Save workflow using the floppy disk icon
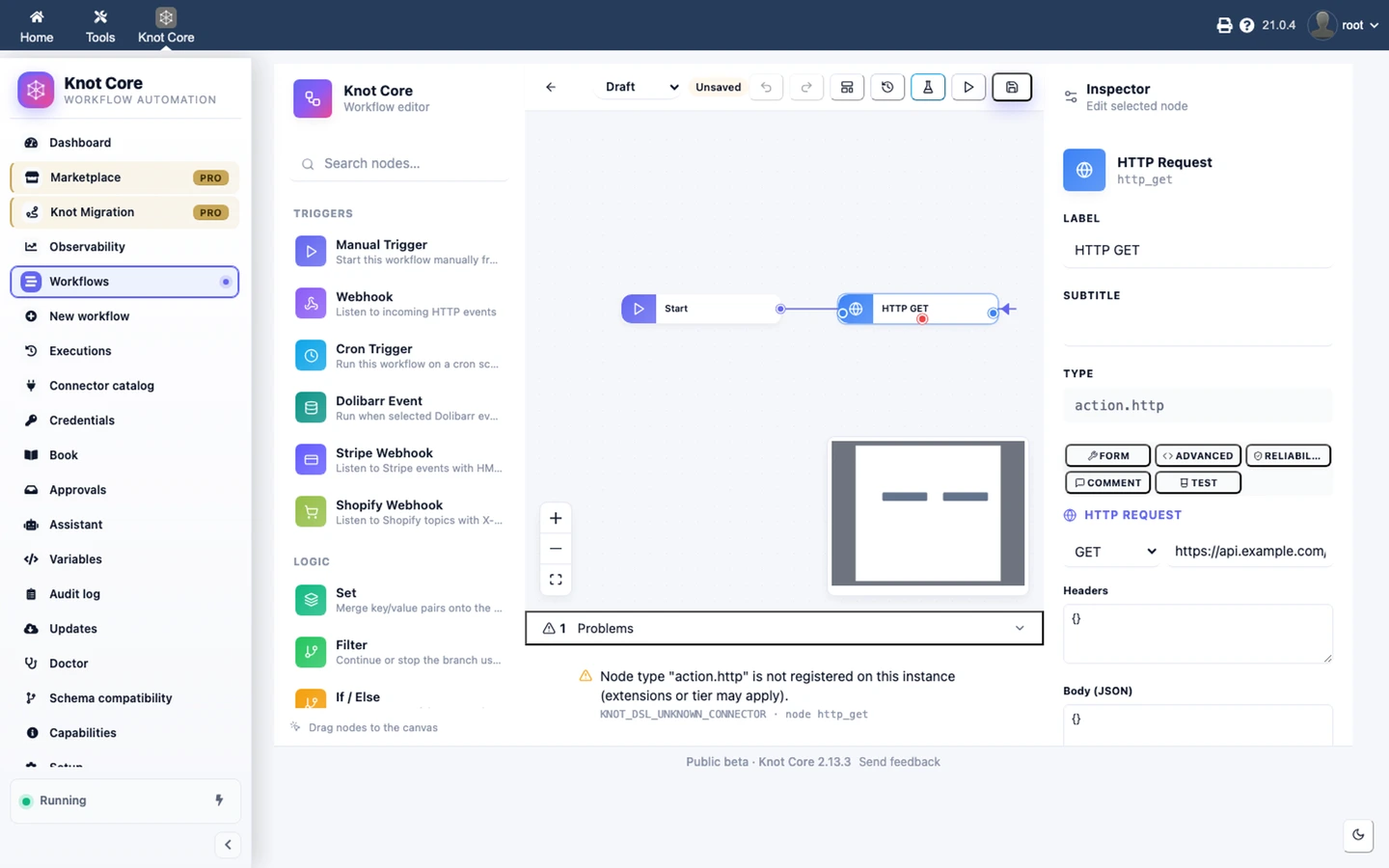1389x868 pixels. click(1012, 87)
